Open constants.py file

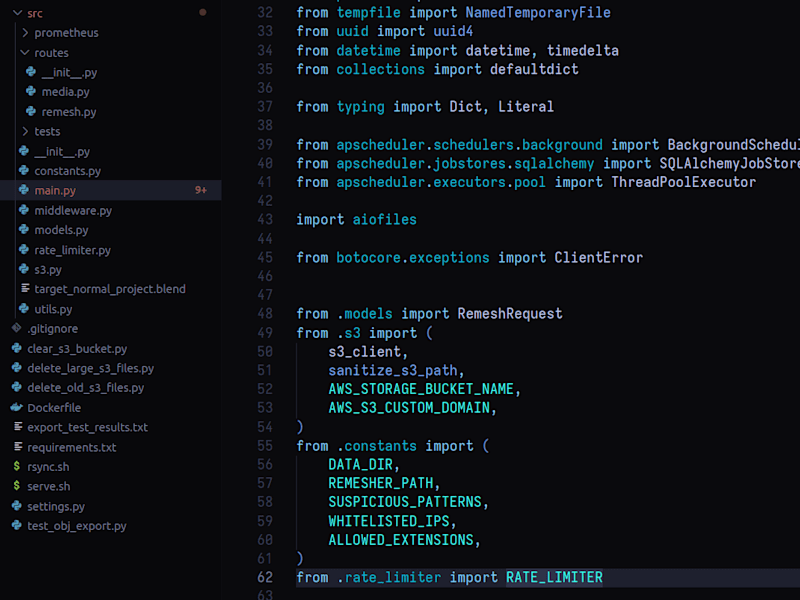(67, 171)
